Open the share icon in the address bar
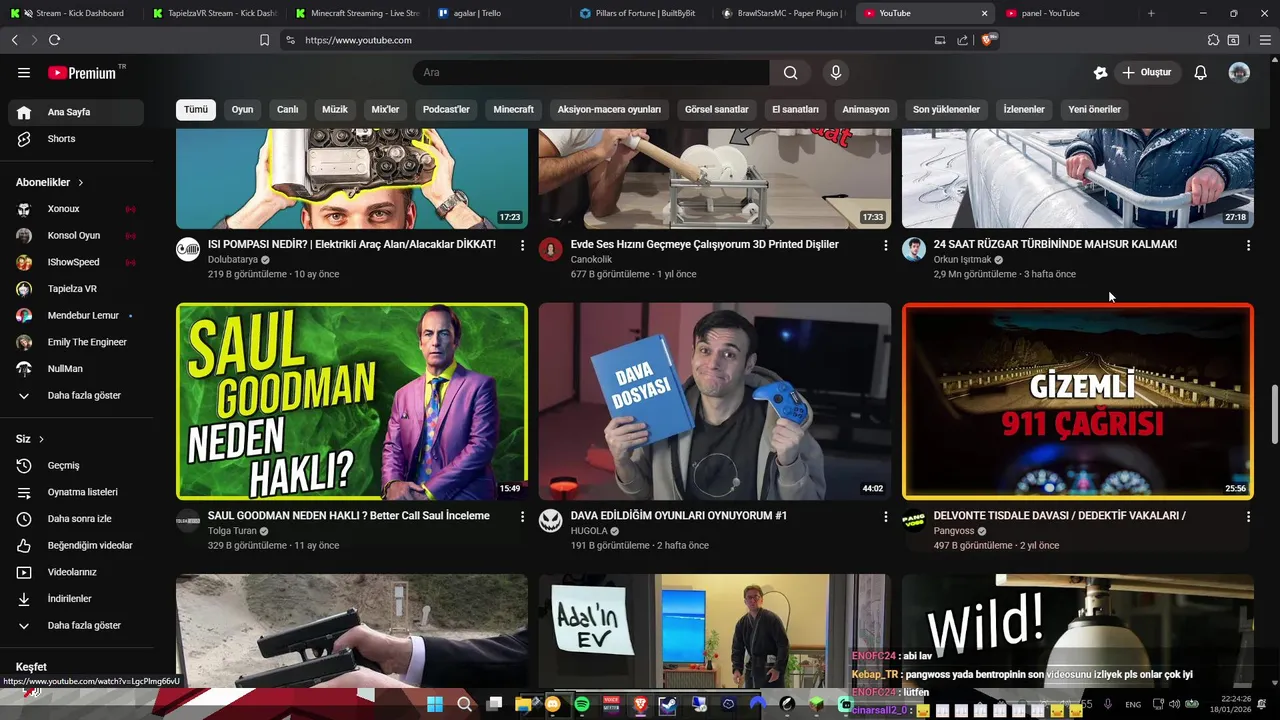The image size is (1280, 720). [962, 40]
